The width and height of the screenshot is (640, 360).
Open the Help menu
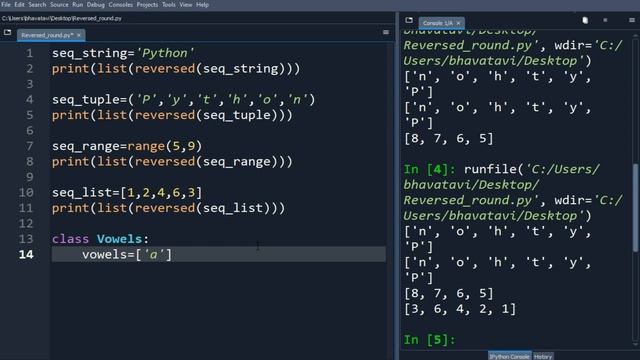[202, 5]
